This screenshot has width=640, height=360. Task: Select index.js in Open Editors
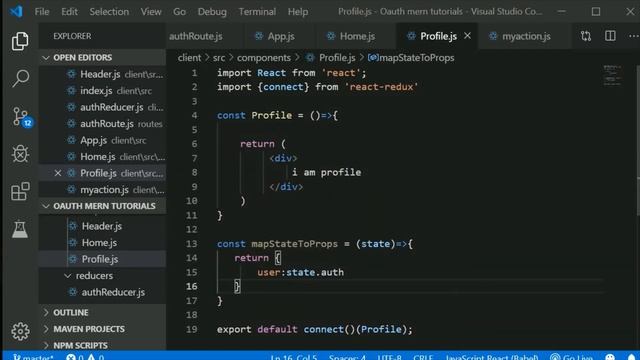[x=102, y=91]
